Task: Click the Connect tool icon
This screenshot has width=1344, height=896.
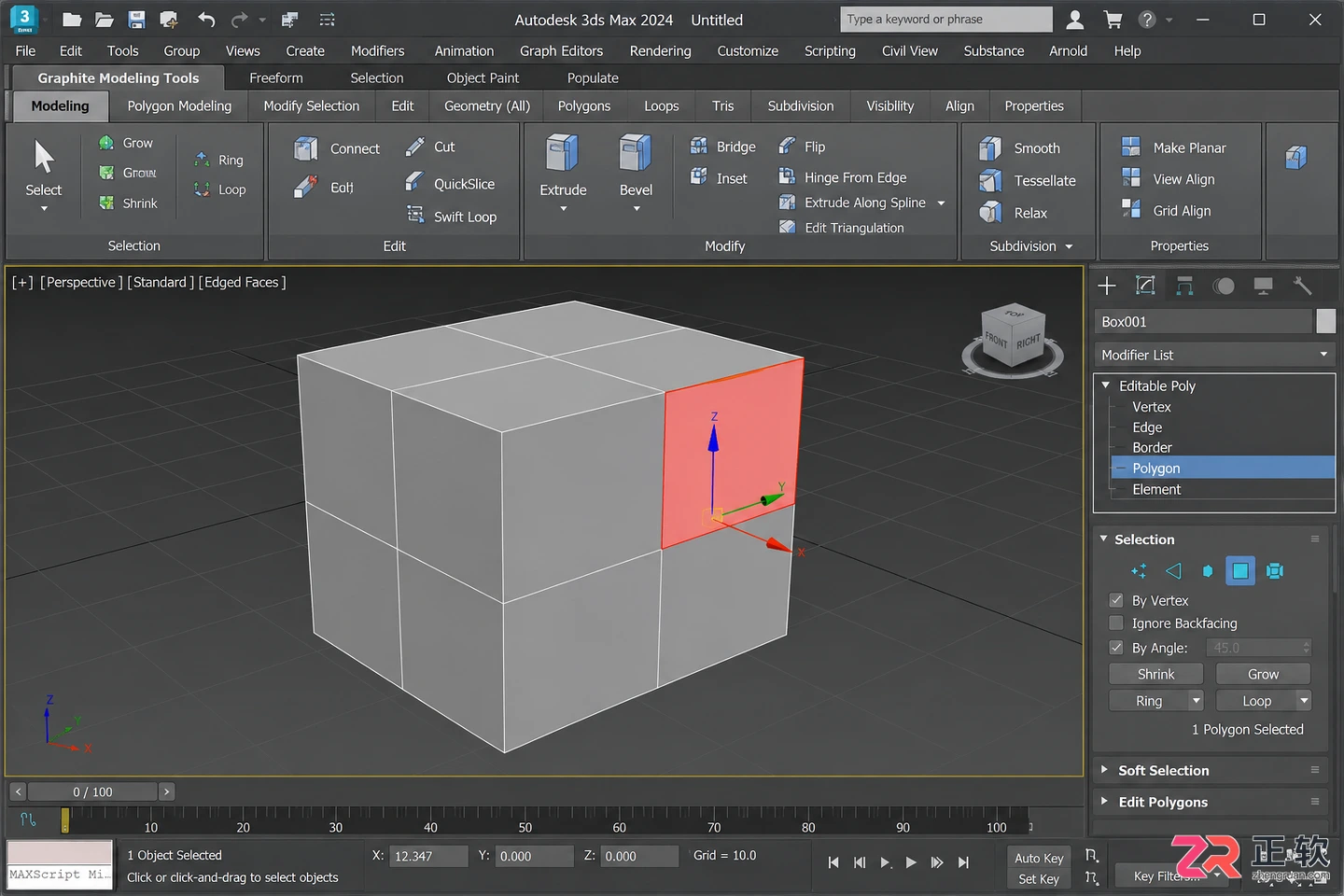Action: pyautogui.click(x=306, y=148)
